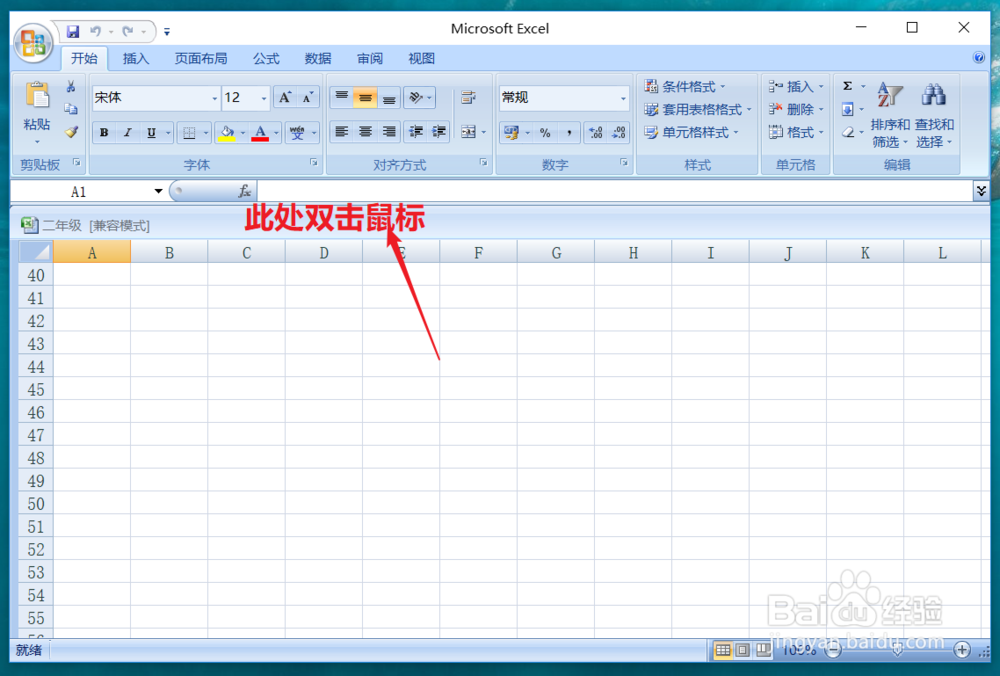Save workbook with quick access Save icon
This screenshot has width=1000, height=676.
pyautogui.click(x=73, y=31)
